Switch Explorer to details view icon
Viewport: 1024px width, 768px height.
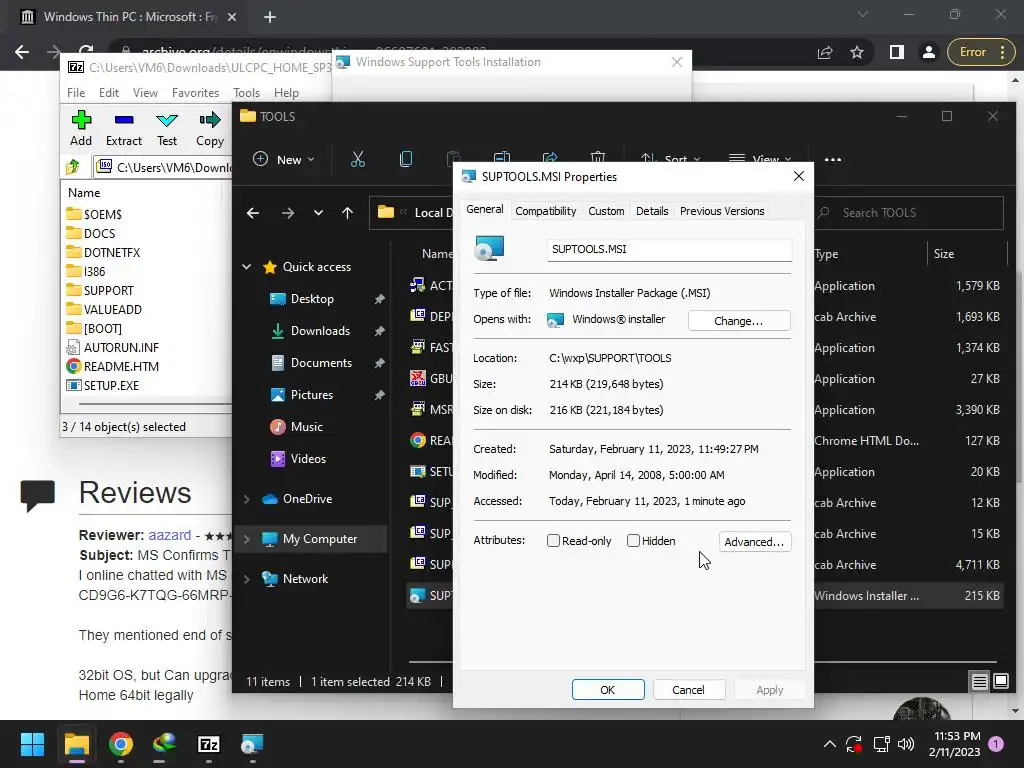979,681
